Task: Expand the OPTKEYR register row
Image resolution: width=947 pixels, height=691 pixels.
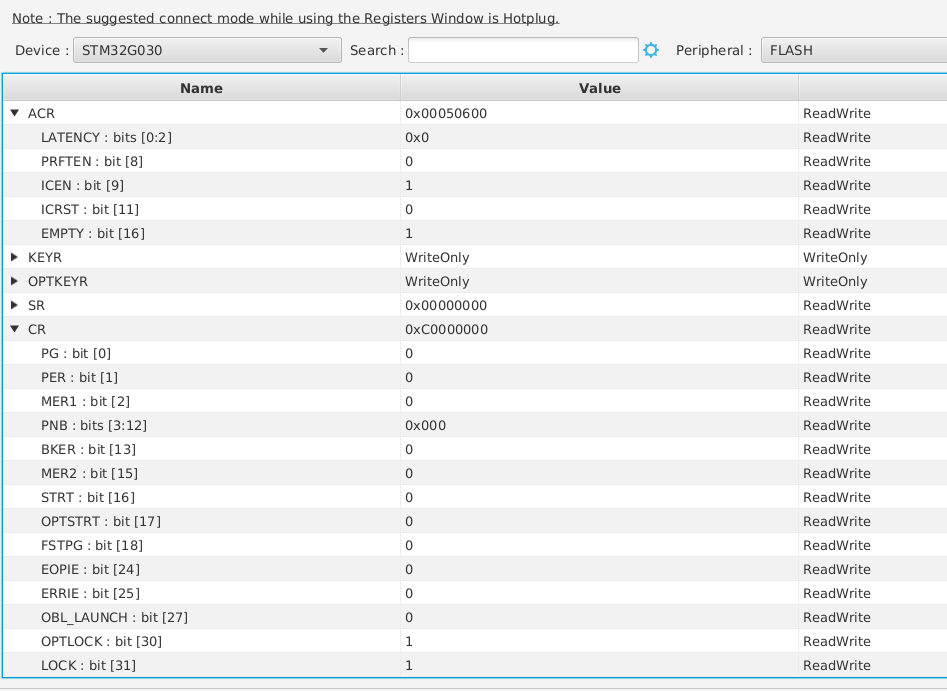Action: pos(15,281)
